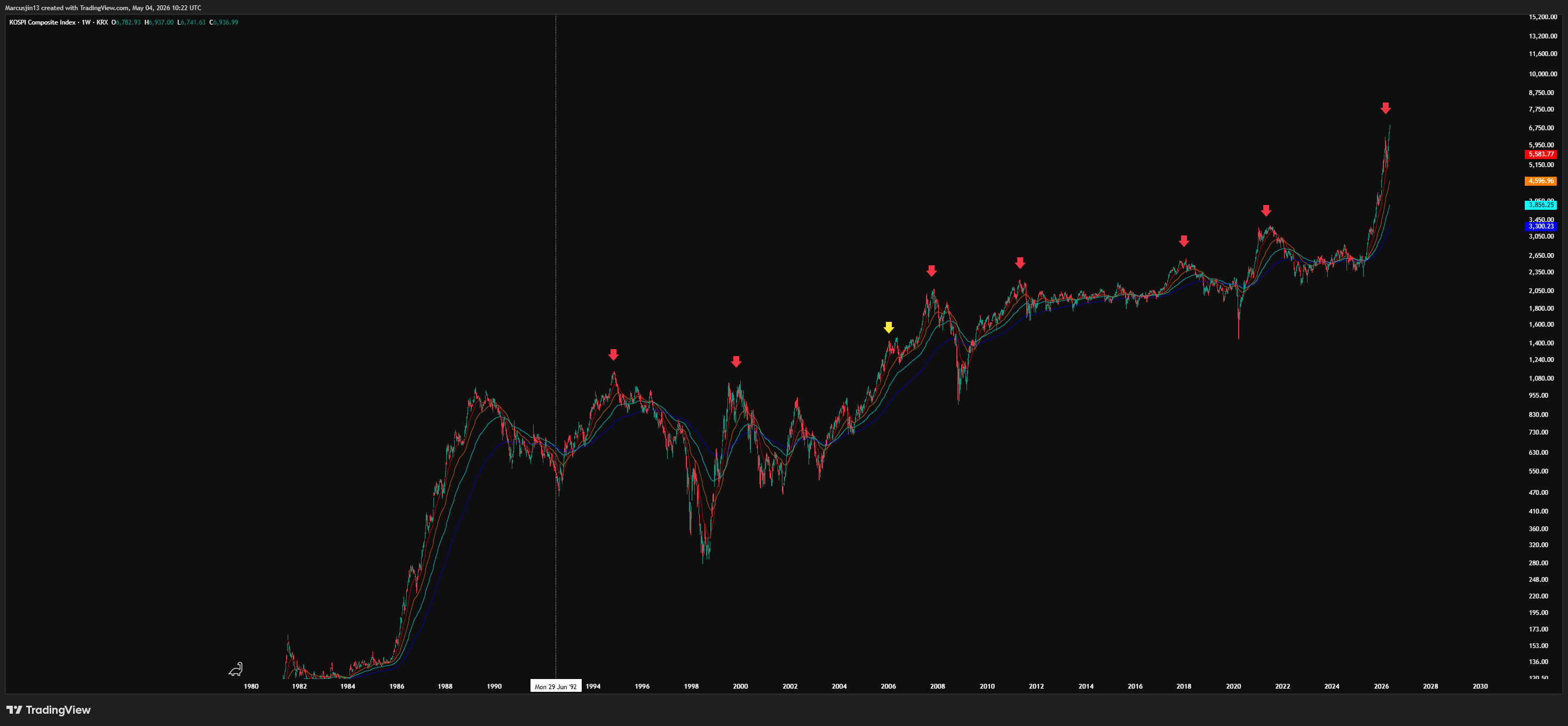
Task: Click the Mon 29 Jun '92 date label
Action: [556, 686]
